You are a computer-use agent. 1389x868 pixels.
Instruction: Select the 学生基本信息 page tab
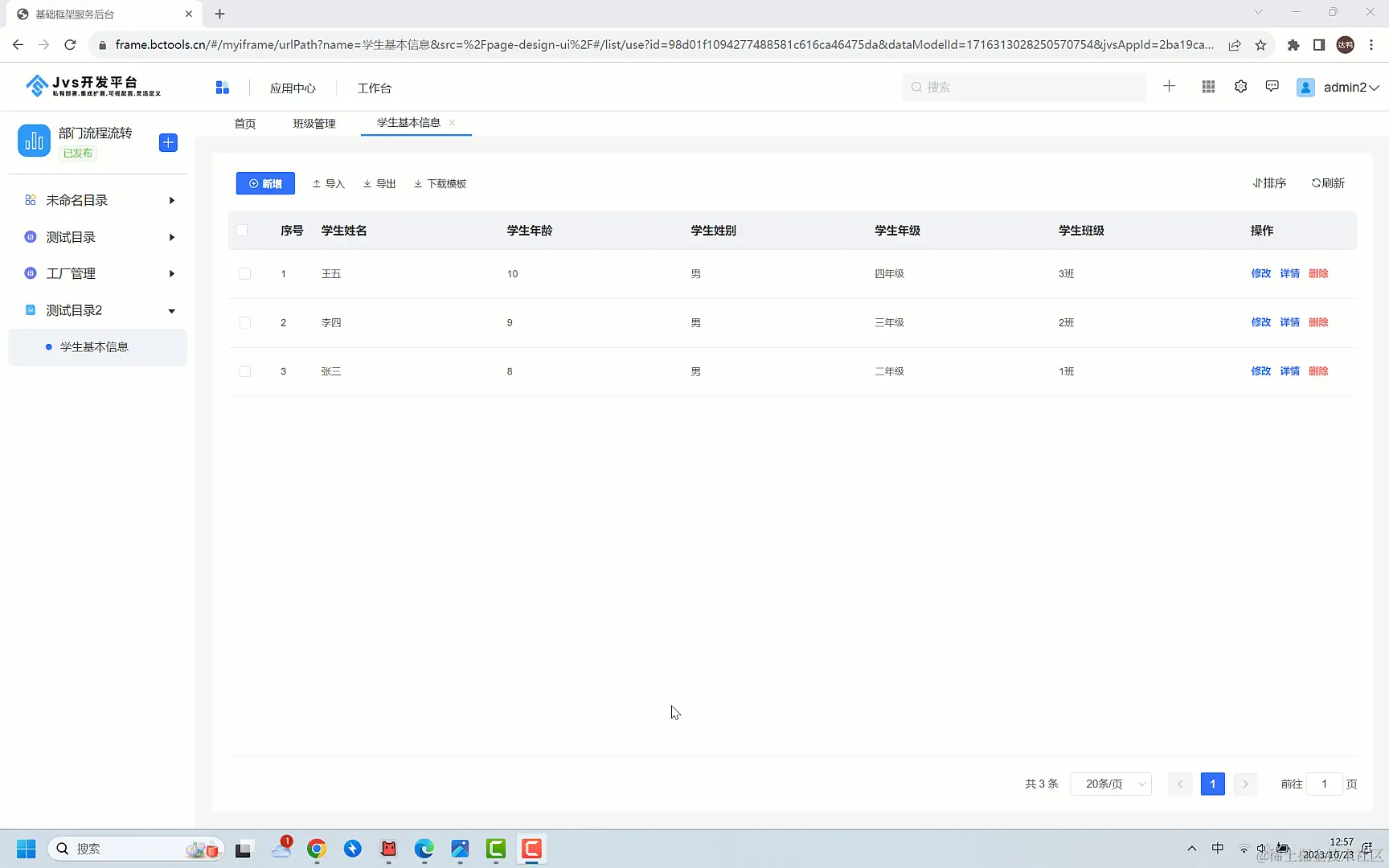pos(408,122)
